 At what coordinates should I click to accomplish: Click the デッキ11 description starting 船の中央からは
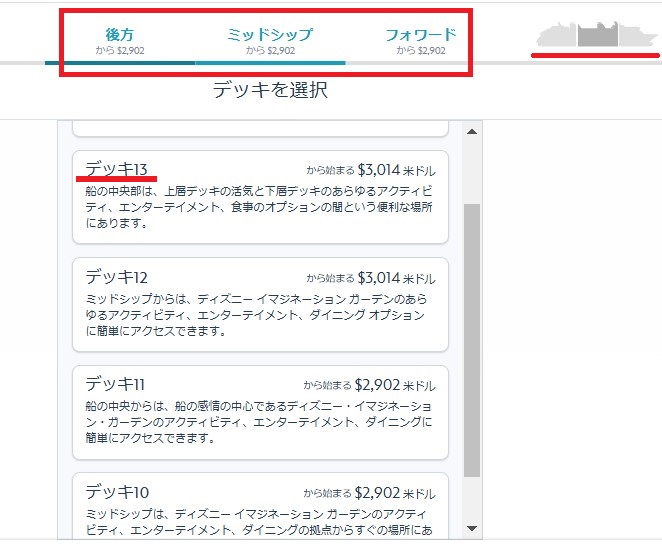pos(258,422)
